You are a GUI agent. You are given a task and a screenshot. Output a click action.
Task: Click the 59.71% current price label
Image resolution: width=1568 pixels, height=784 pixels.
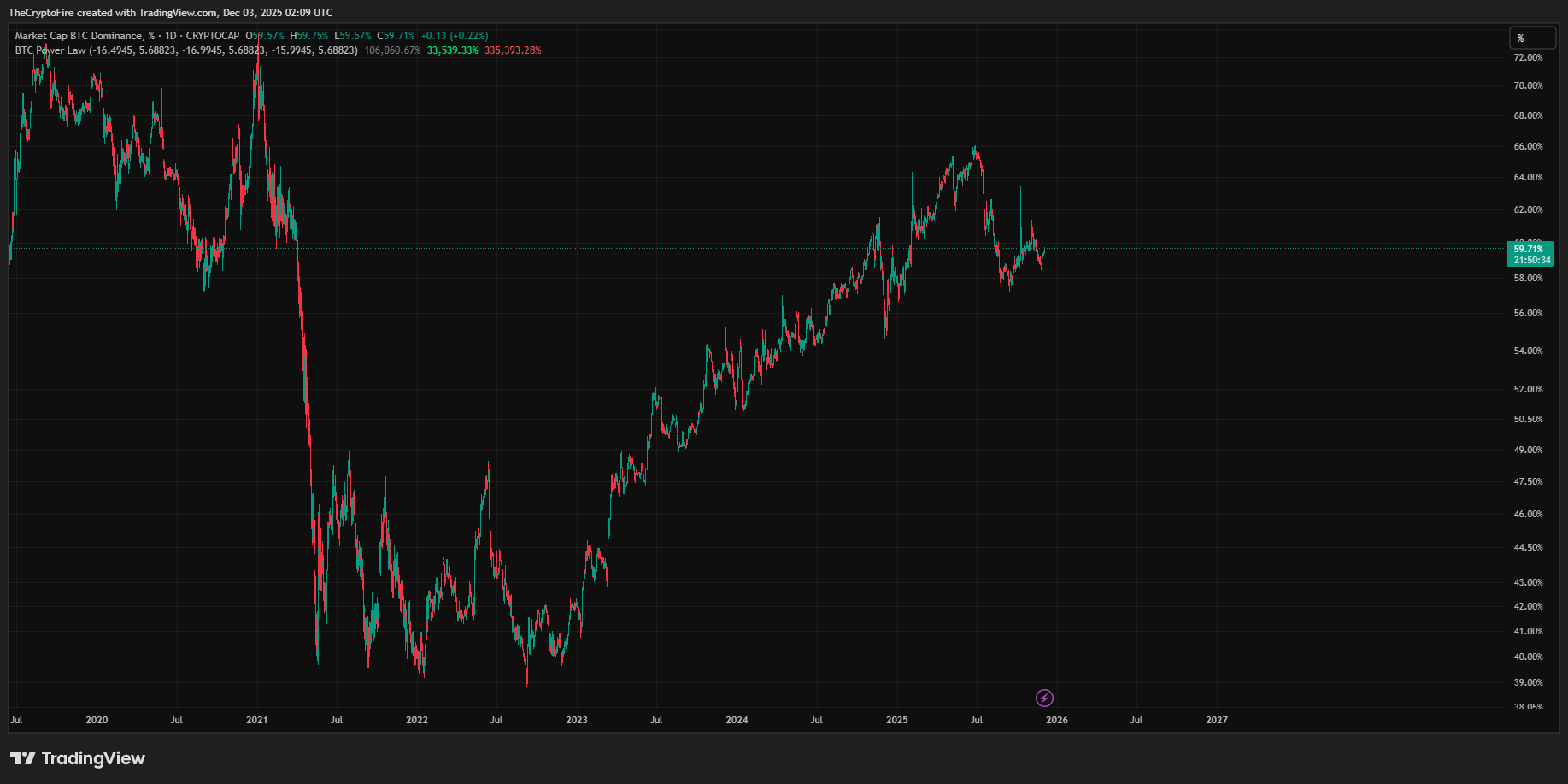(x=1530, y=254)
